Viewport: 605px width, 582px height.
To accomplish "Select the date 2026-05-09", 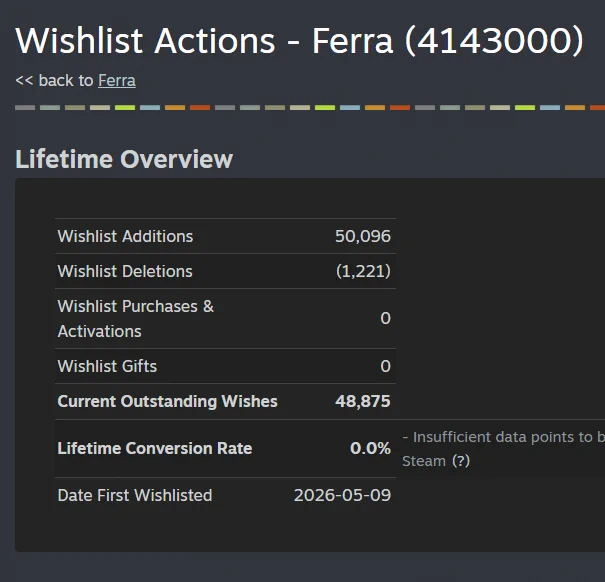I will click(x=343, y=495).
